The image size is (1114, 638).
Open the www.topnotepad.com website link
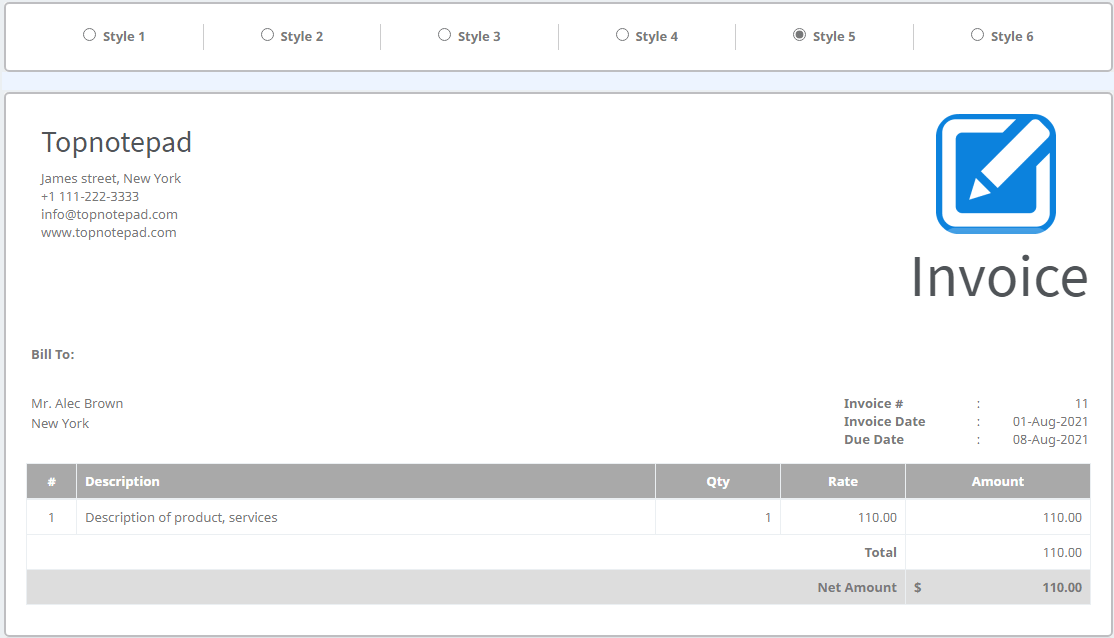tap(108, 232)
